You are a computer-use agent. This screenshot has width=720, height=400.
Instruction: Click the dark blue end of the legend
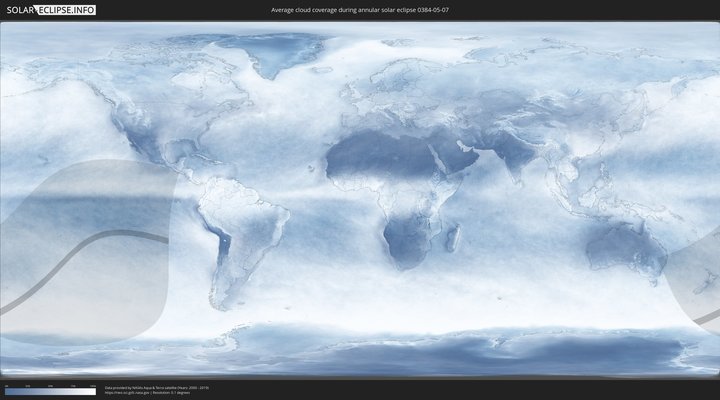(x=8, y=392)
